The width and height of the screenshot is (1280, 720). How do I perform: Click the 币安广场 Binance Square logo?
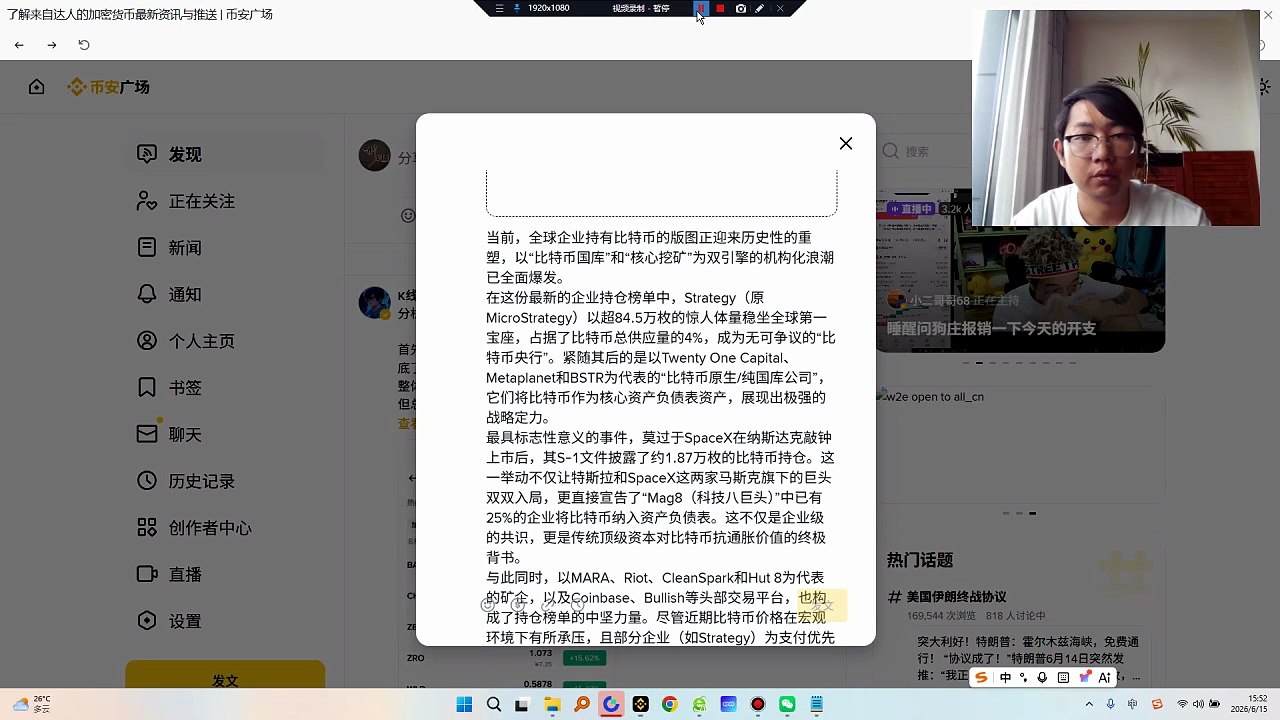click(x=108, y=87)
